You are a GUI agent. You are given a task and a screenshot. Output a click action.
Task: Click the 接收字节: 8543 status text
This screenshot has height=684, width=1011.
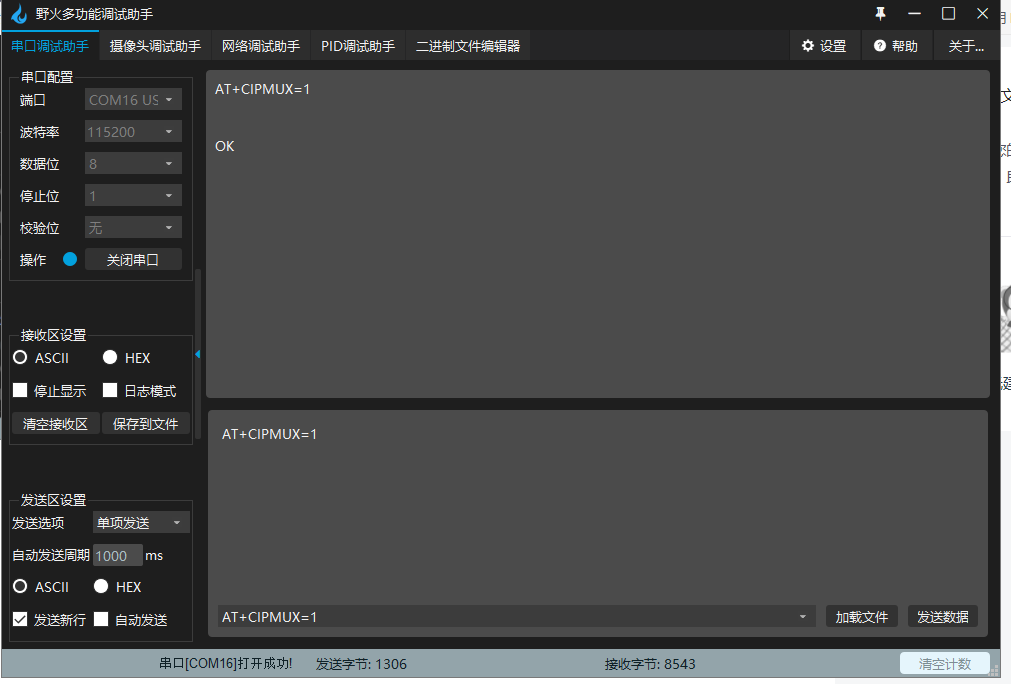(x=650, y=663)
